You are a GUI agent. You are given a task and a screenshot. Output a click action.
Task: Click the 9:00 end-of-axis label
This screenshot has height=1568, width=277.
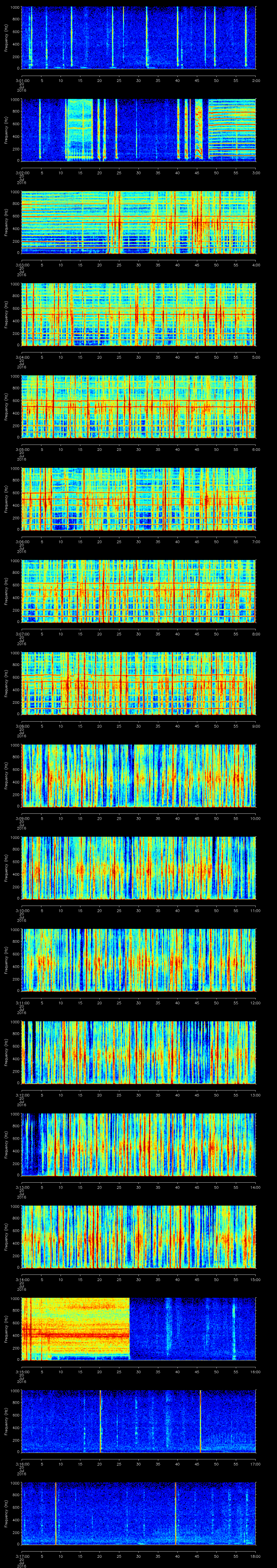tap(256, 726)
